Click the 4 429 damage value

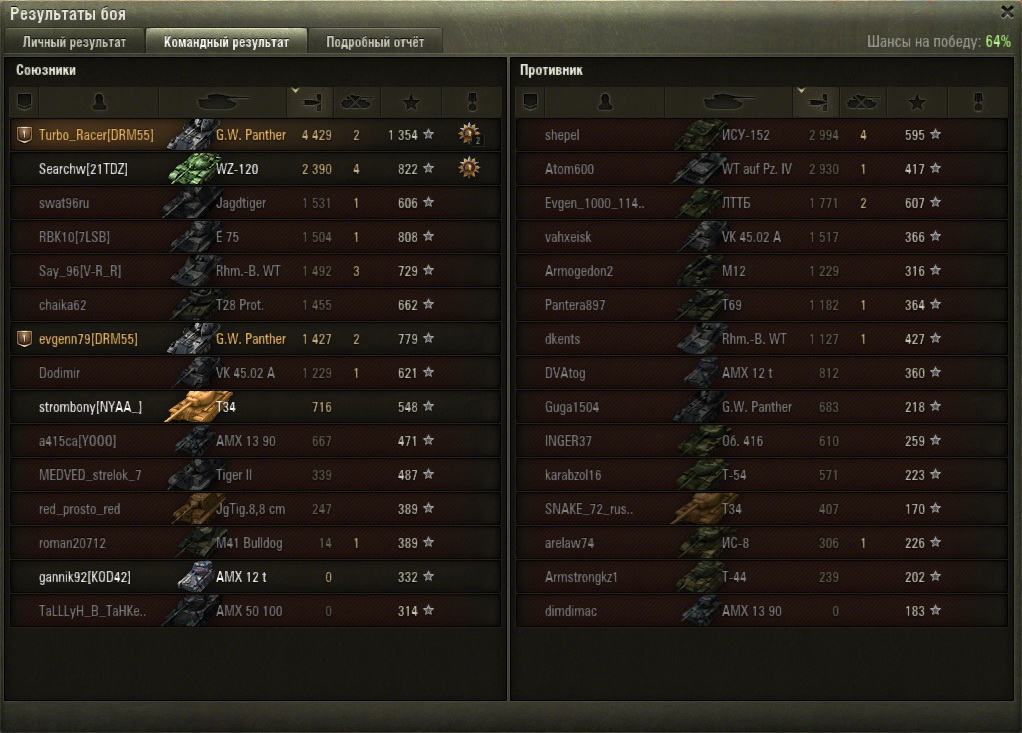[317, 135]
